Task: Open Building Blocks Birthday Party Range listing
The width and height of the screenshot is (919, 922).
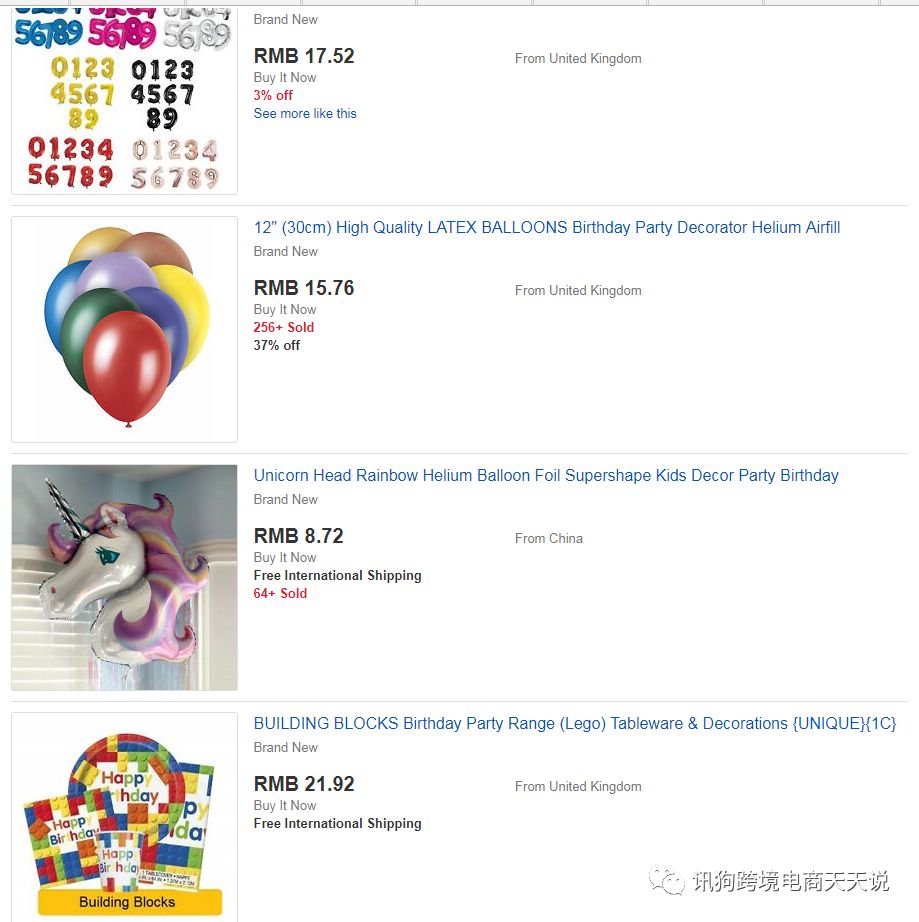Action: 575,723
